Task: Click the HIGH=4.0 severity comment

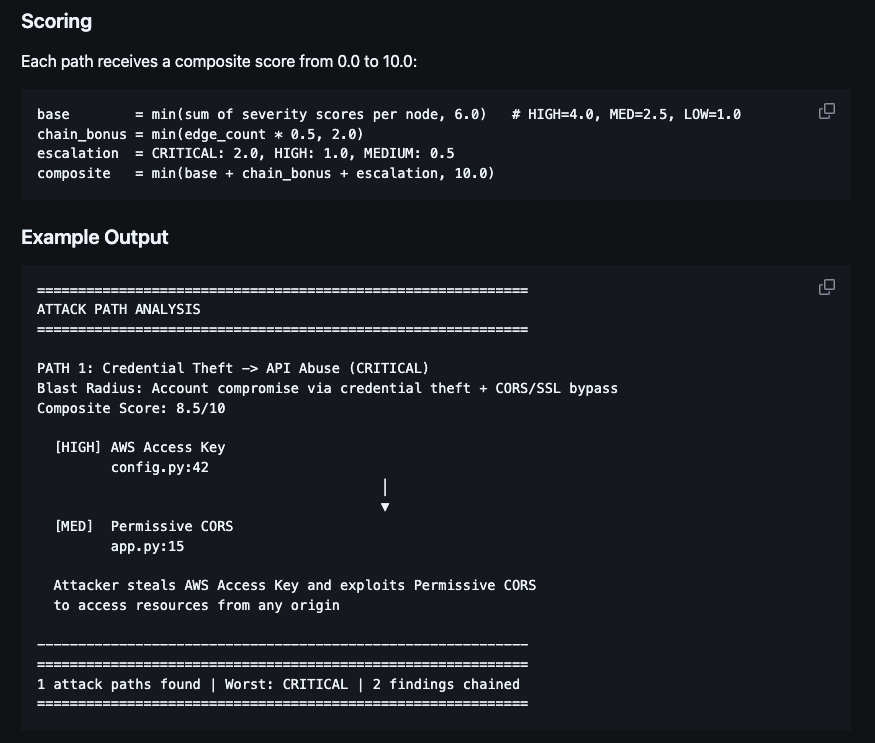Action: coord(626,114)
